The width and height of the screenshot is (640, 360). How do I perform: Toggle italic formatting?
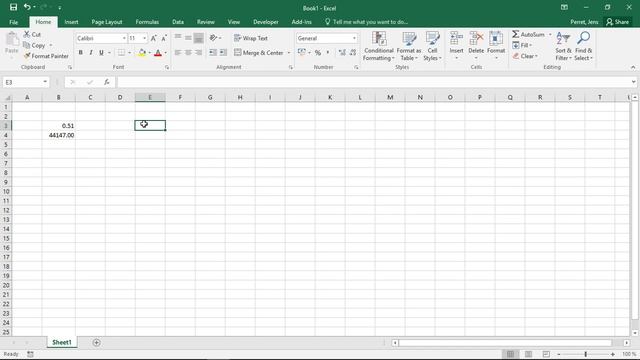[91, 53]
